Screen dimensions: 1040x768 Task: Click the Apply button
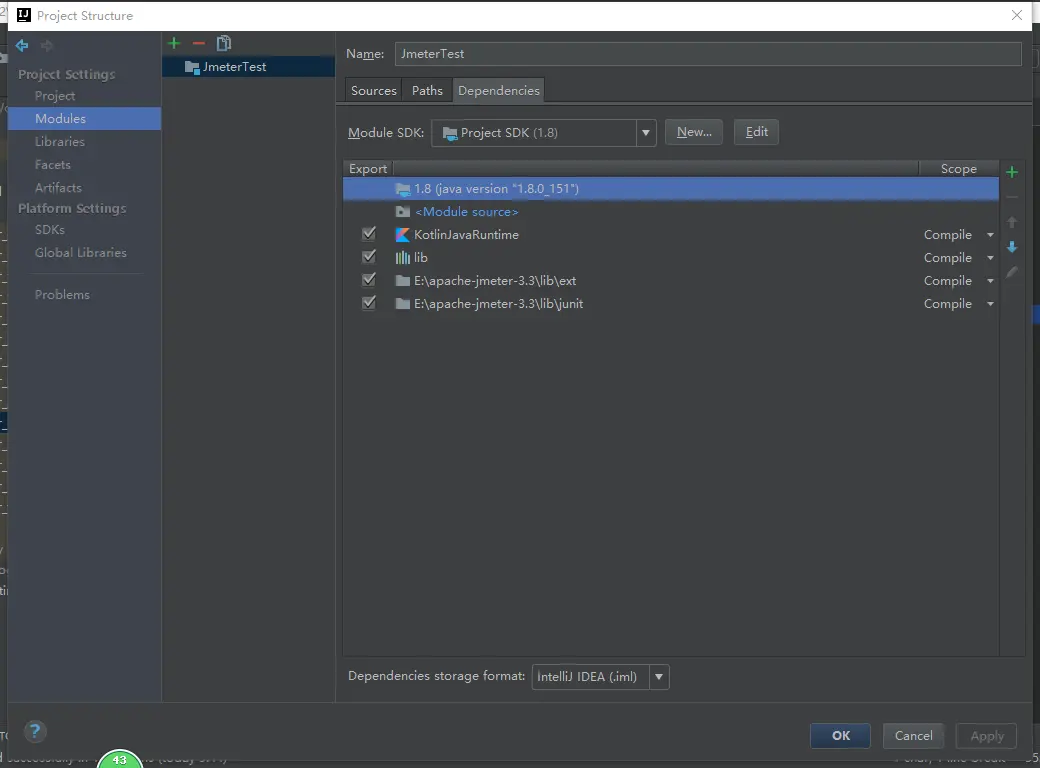pos(986,736)
